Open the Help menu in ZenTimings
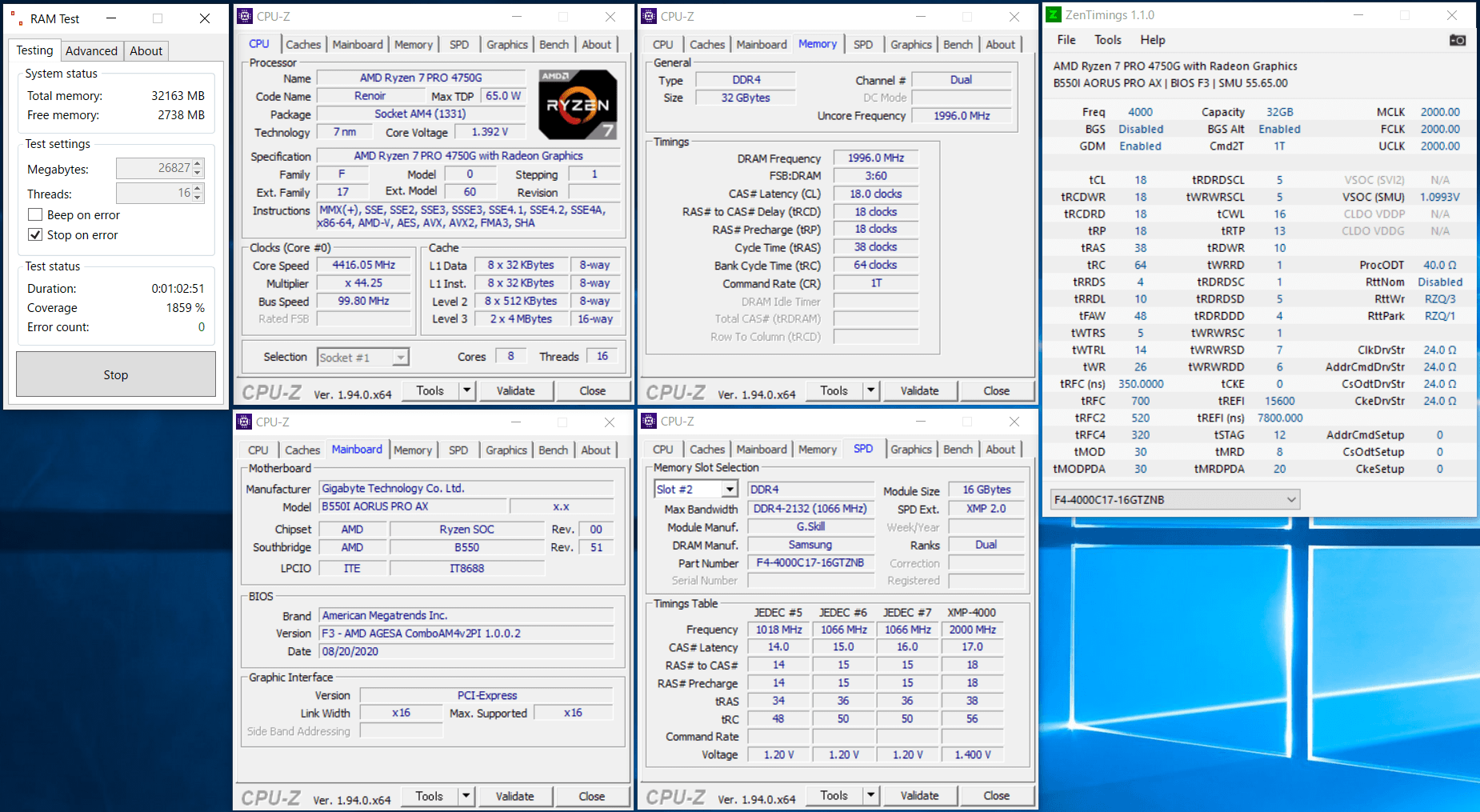 tap(1153, 40)
